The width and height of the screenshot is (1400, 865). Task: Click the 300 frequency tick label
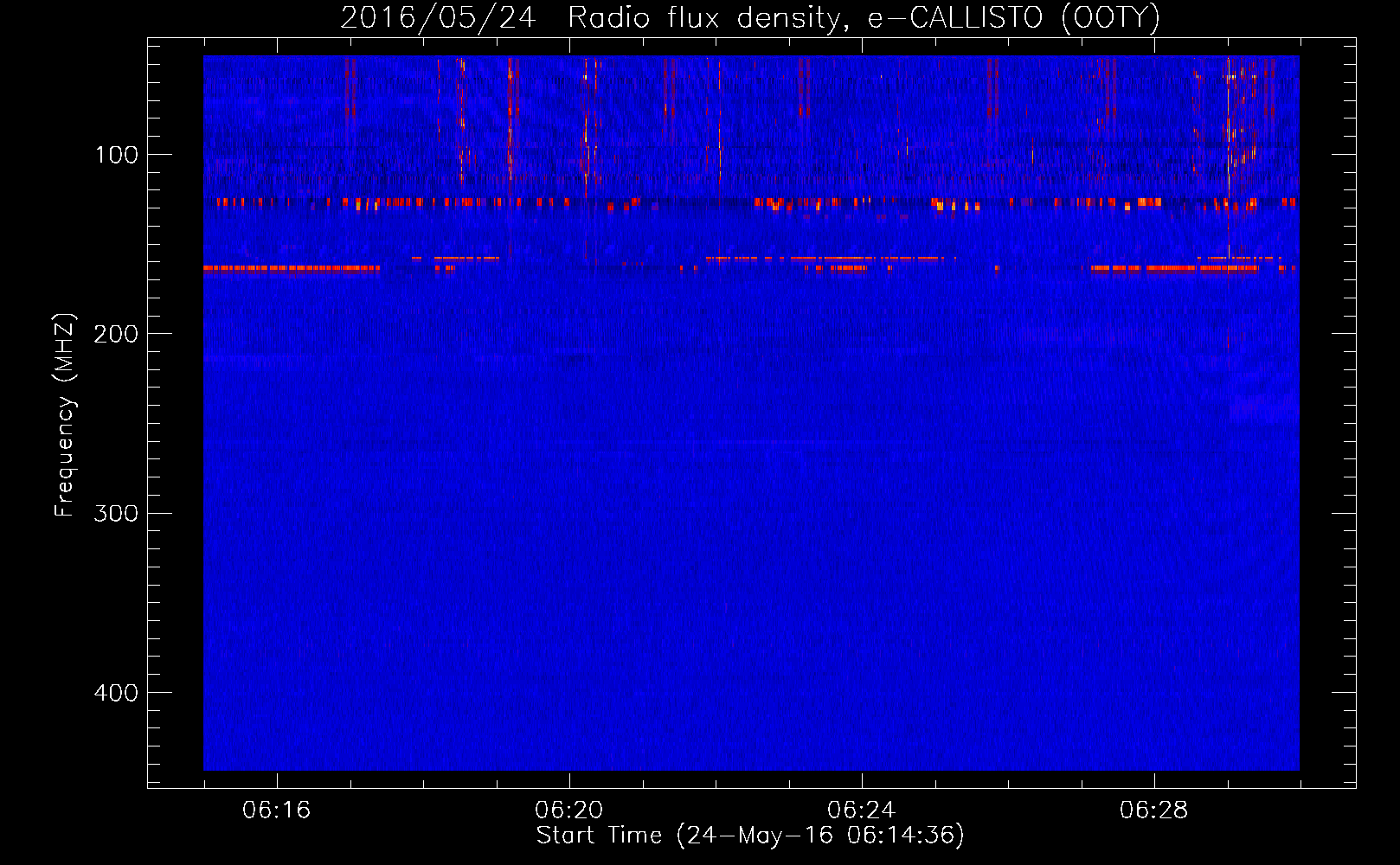coord(116,513)
